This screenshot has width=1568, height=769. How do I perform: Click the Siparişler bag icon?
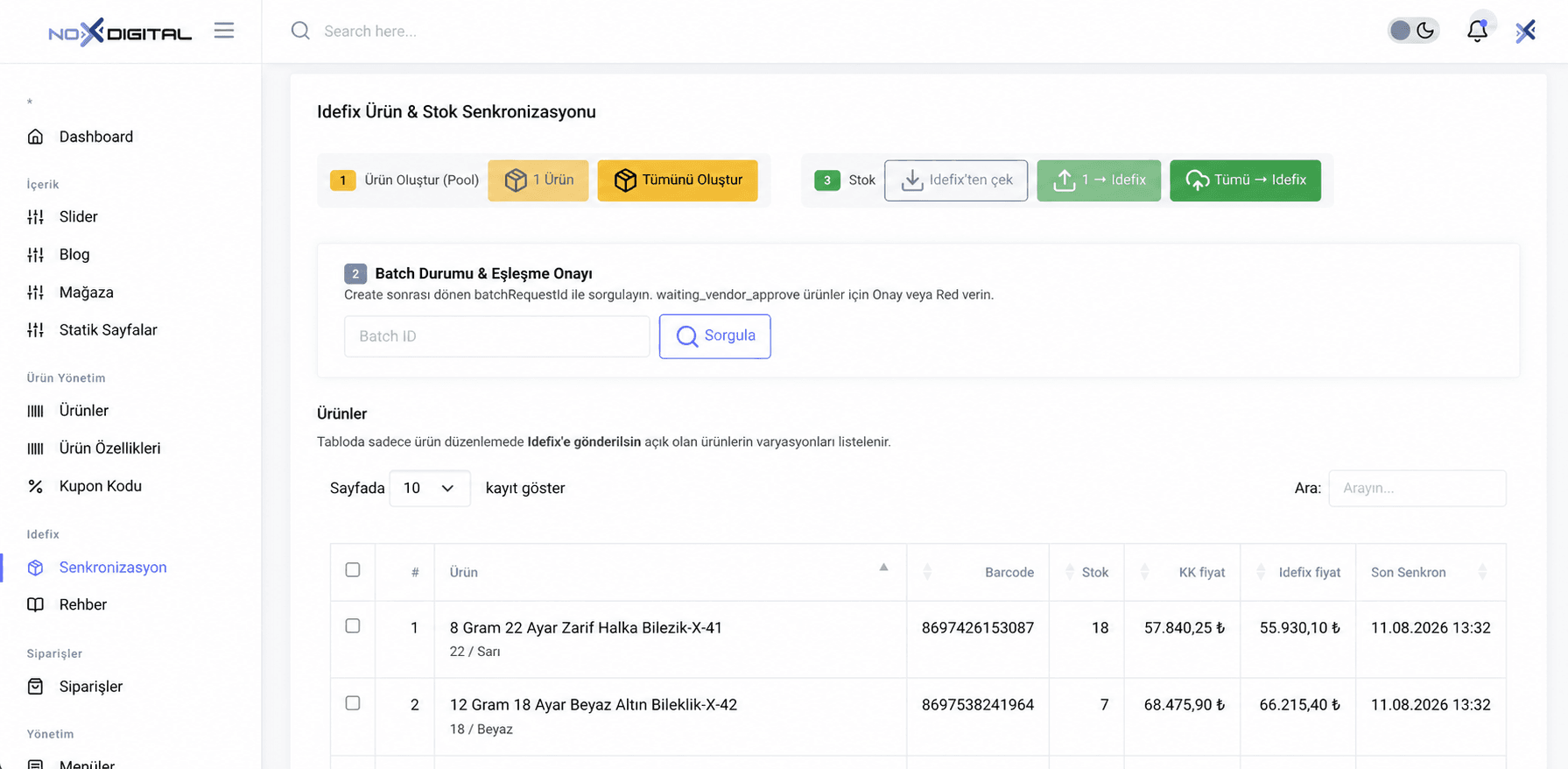35,686
